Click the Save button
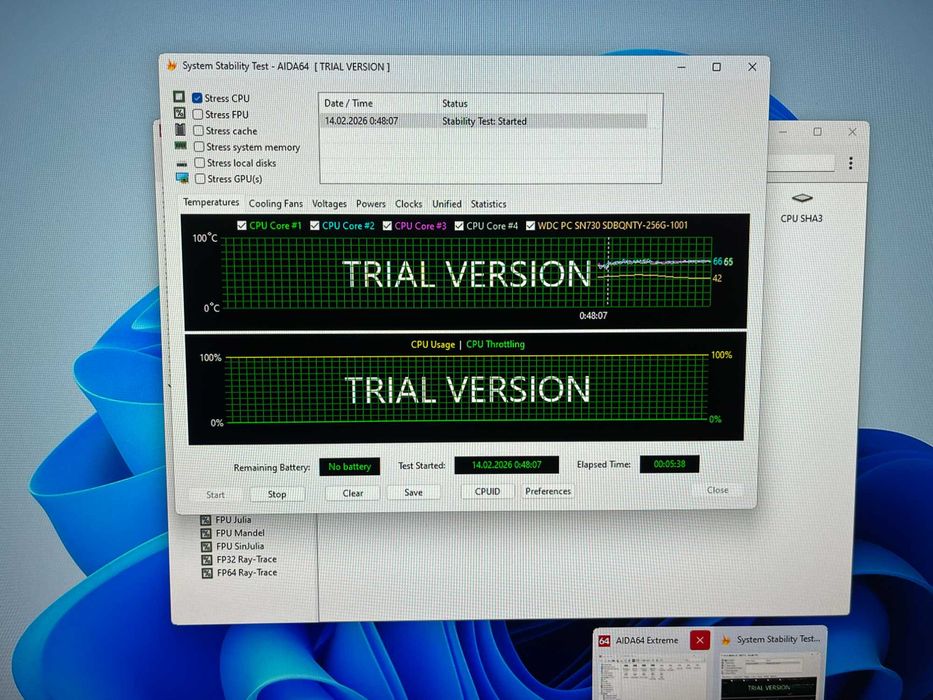 tap(414, 492)
